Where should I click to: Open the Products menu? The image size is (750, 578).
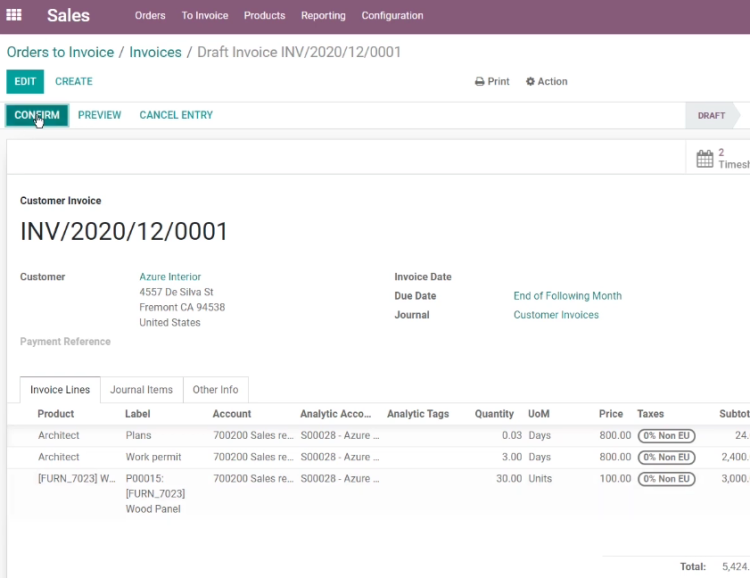point(265,15)
